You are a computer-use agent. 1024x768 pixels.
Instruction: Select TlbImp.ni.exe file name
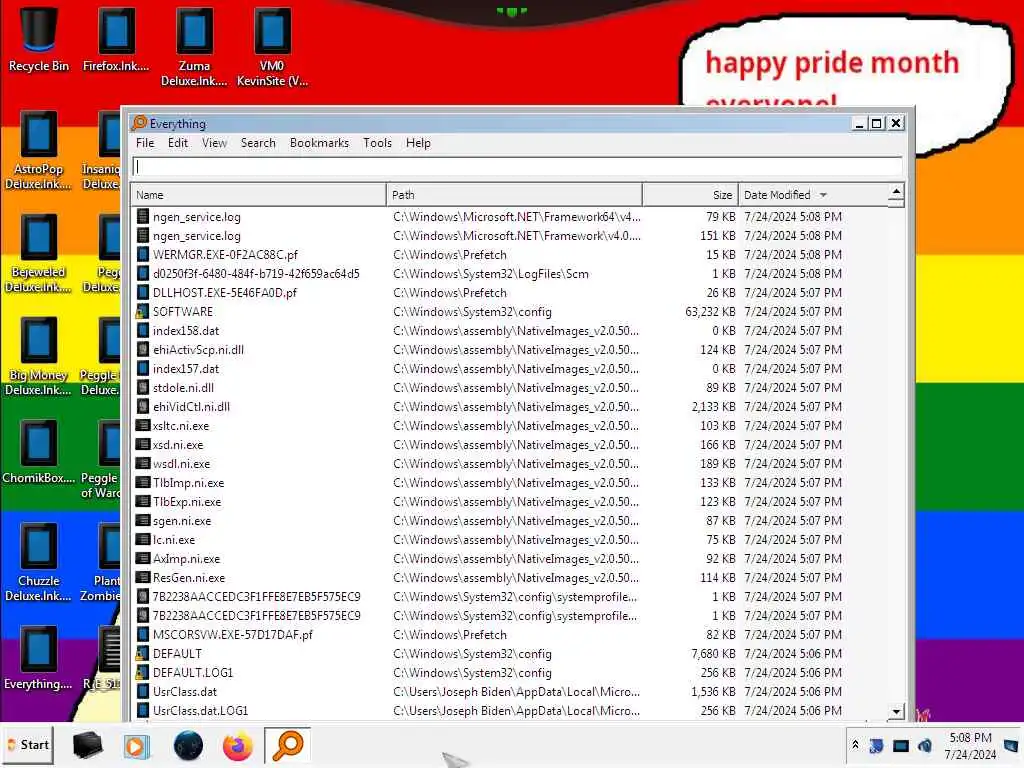coord(188,483)
